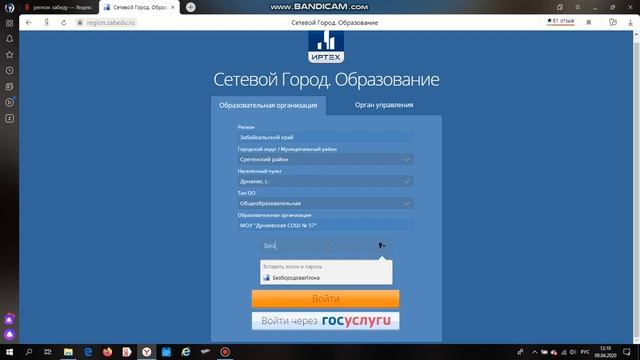
Task: Reload the page with the refresh icon
Action: click(x=64, y=22)
